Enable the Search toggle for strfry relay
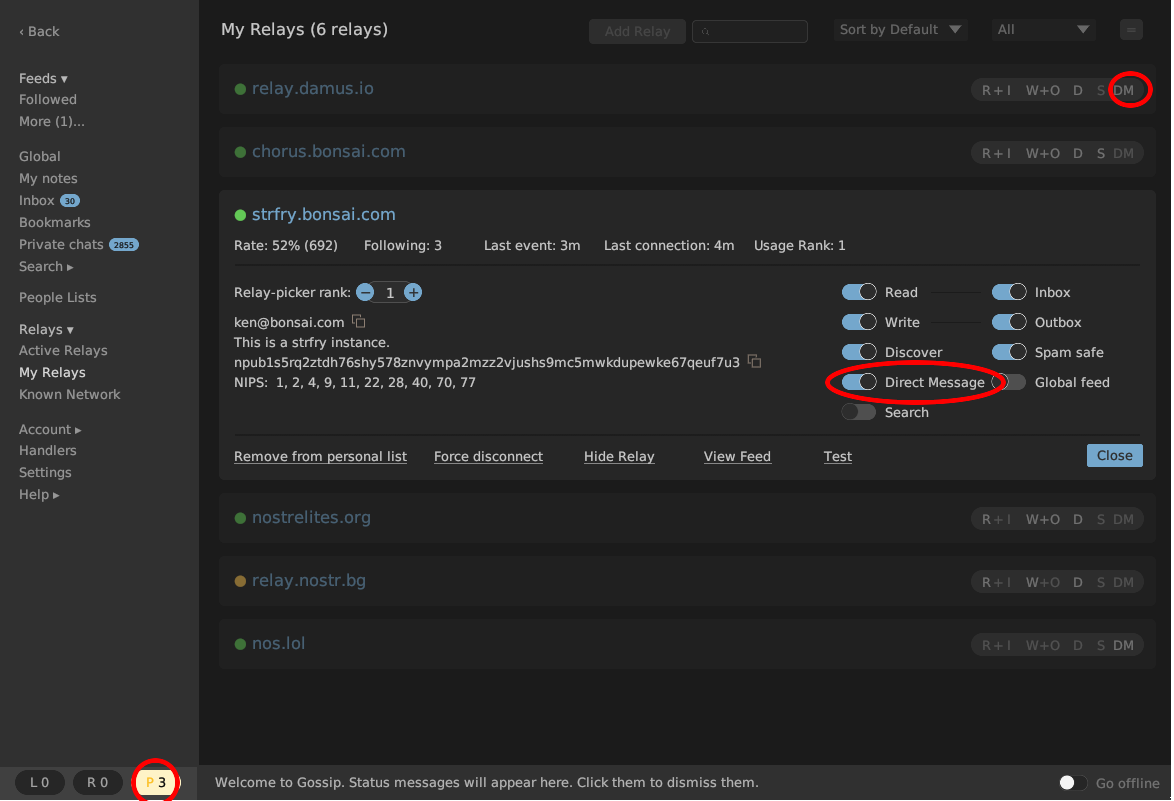The image size is (1174, 801). tap(859, 412)
